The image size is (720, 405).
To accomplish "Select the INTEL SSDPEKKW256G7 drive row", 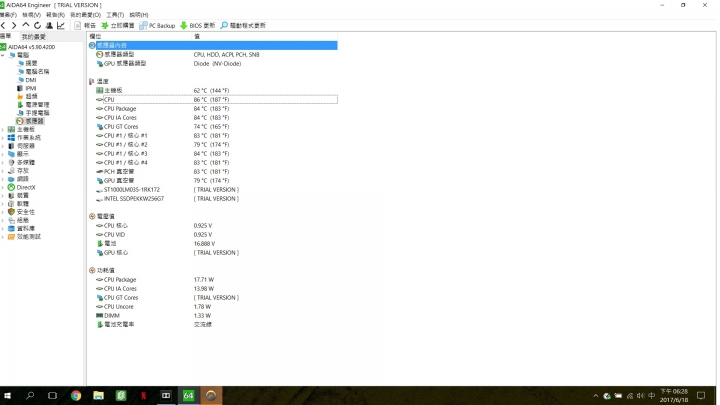I will (x=213, y=199).
